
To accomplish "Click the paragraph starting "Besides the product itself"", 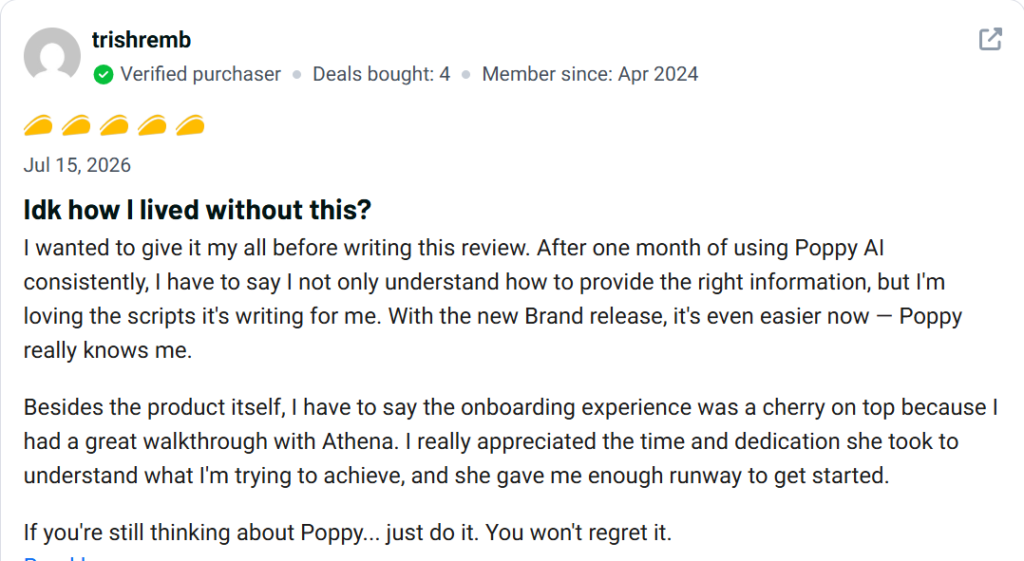I will coord(511,441).
